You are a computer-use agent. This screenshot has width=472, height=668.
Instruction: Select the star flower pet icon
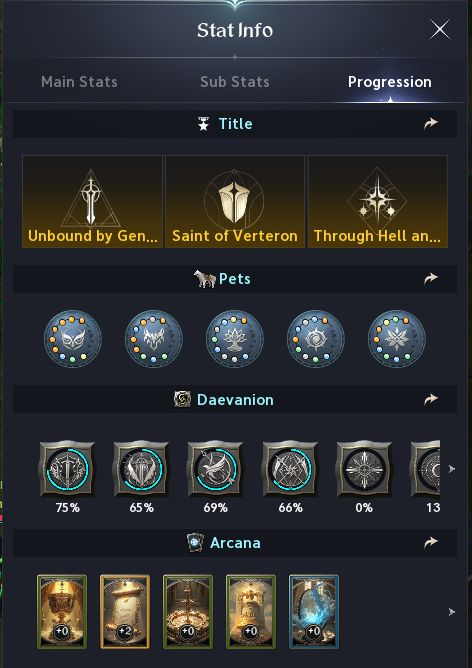click(397, 339)
